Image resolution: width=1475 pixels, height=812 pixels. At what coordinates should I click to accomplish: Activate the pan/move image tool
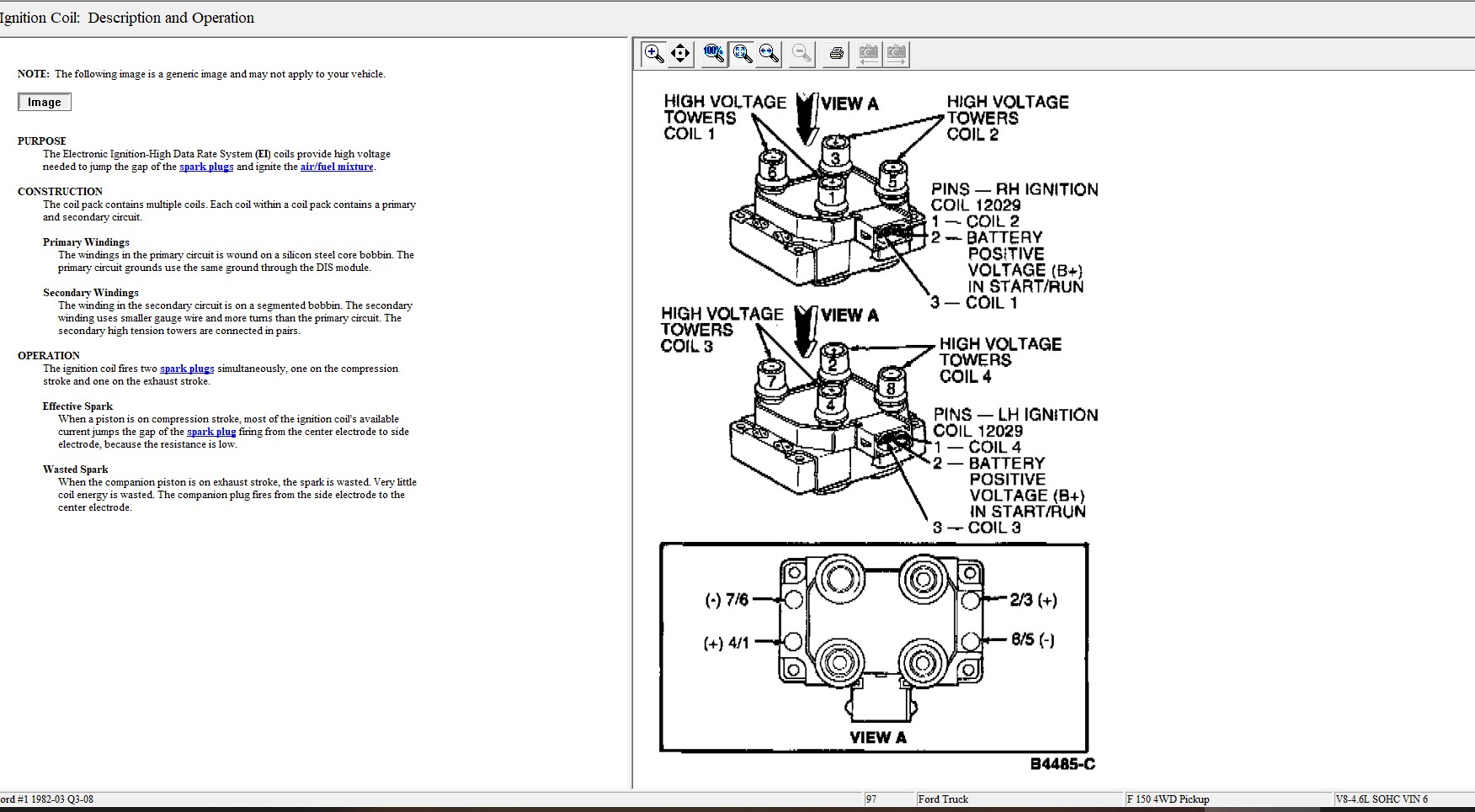pos(680,54)
